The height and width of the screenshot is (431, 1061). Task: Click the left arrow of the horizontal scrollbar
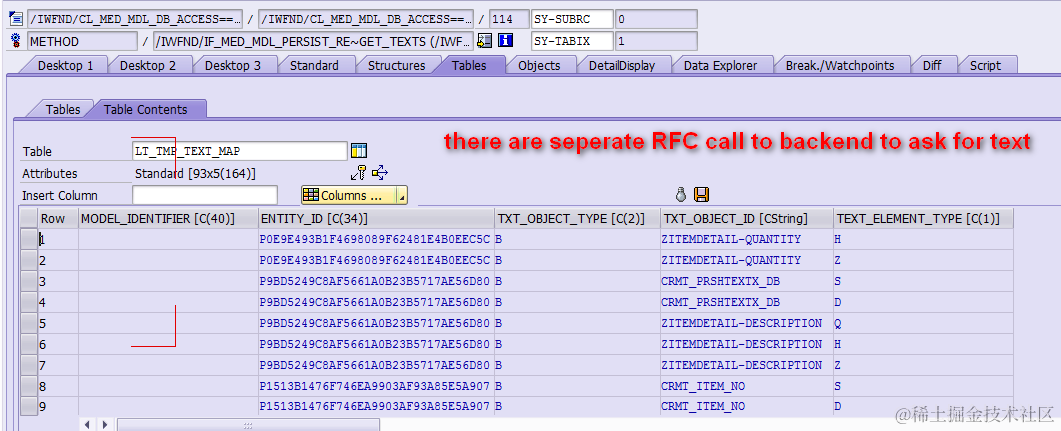coord(87,425)
